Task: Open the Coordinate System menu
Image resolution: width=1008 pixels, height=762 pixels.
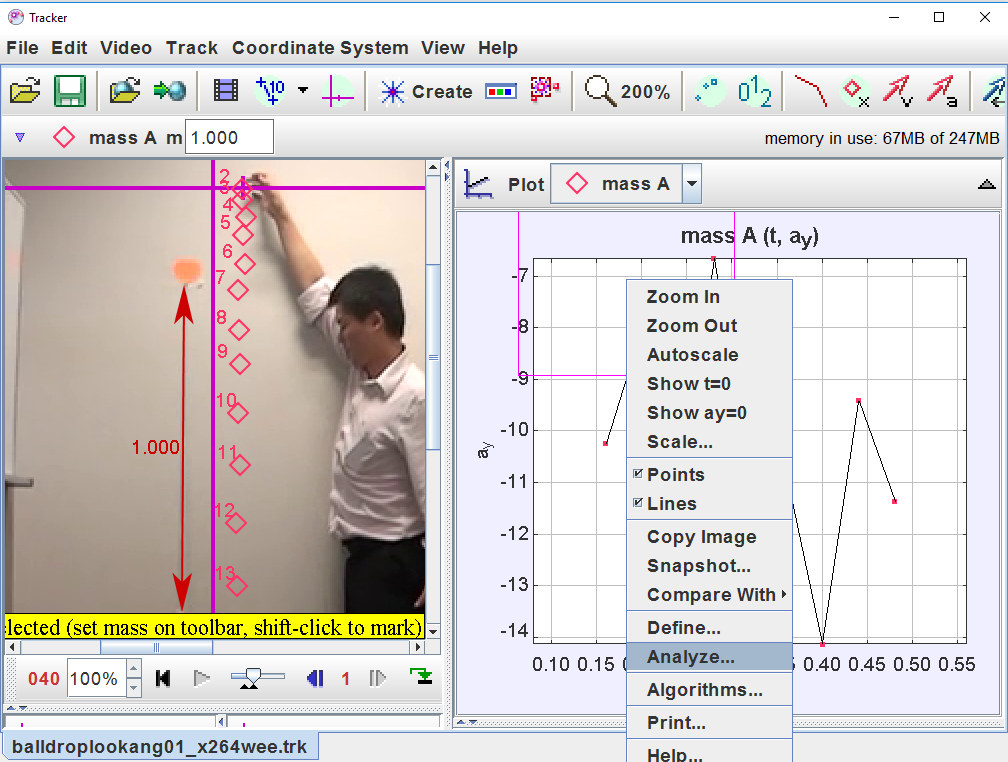Action: (x=320, y=48)
